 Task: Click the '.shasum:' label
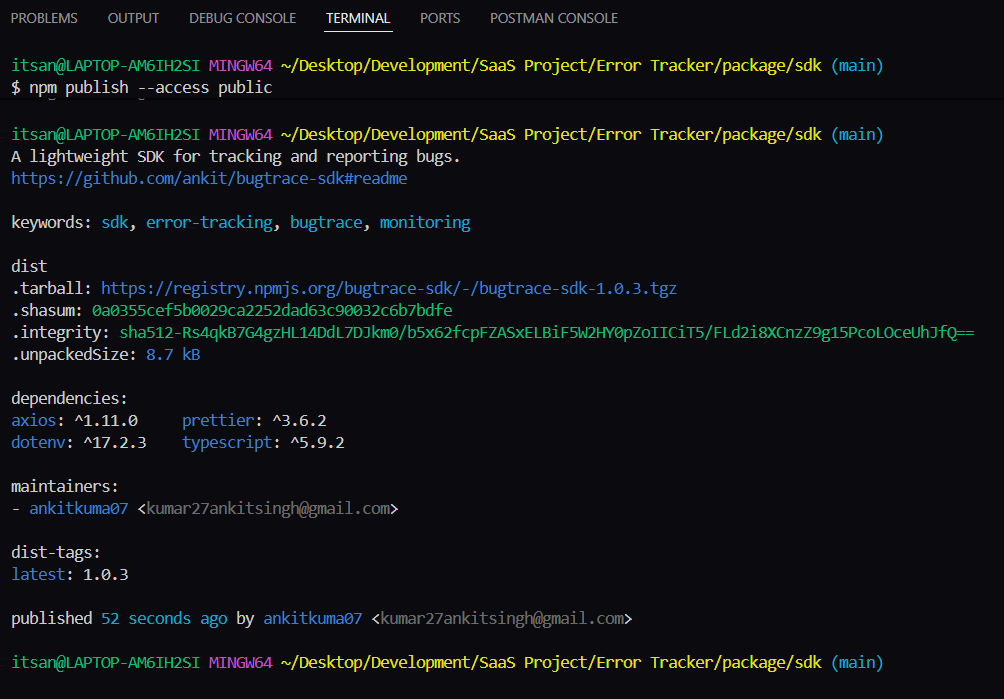(x=47, y=310)
